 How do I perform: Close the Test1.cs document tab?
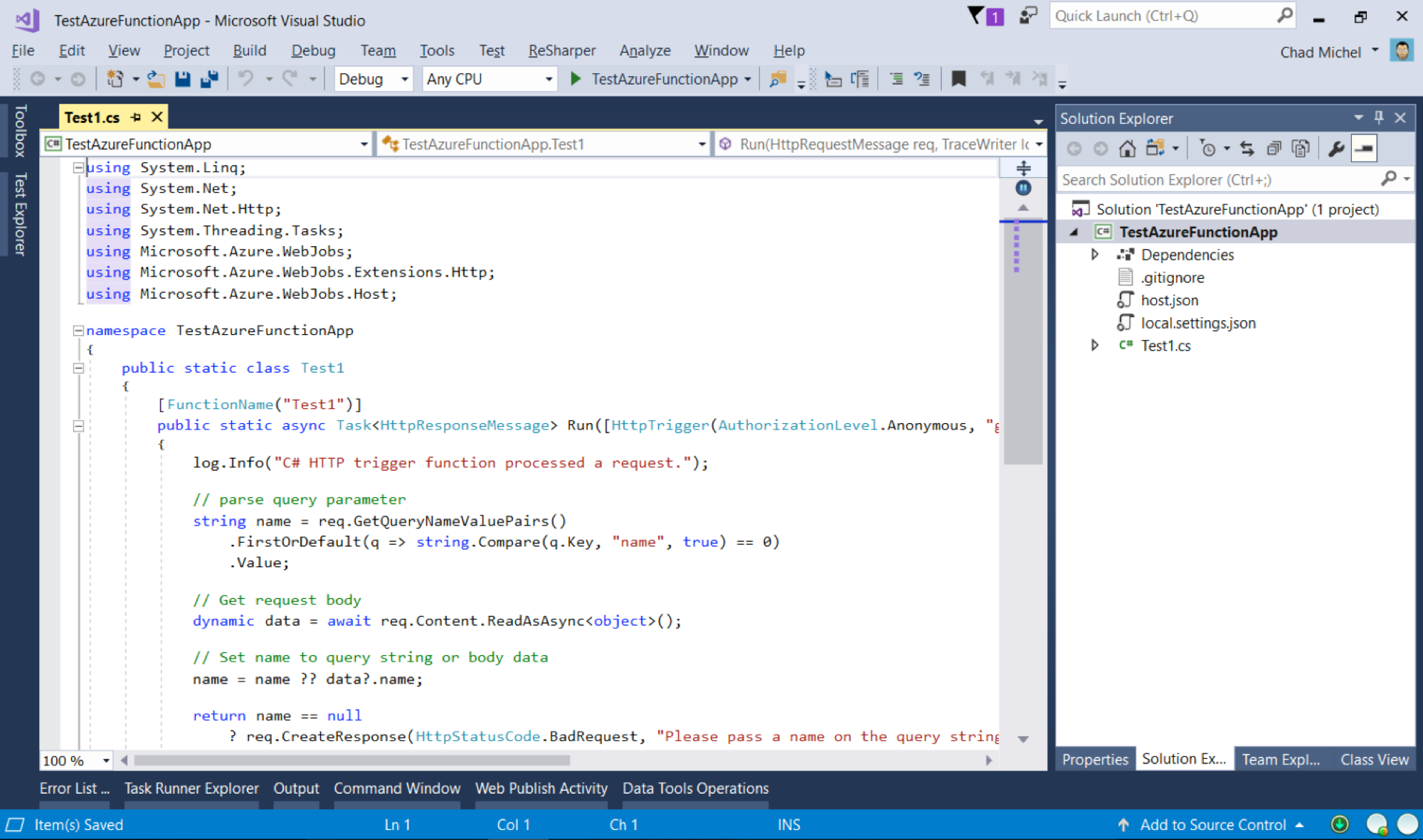point(157,117)
